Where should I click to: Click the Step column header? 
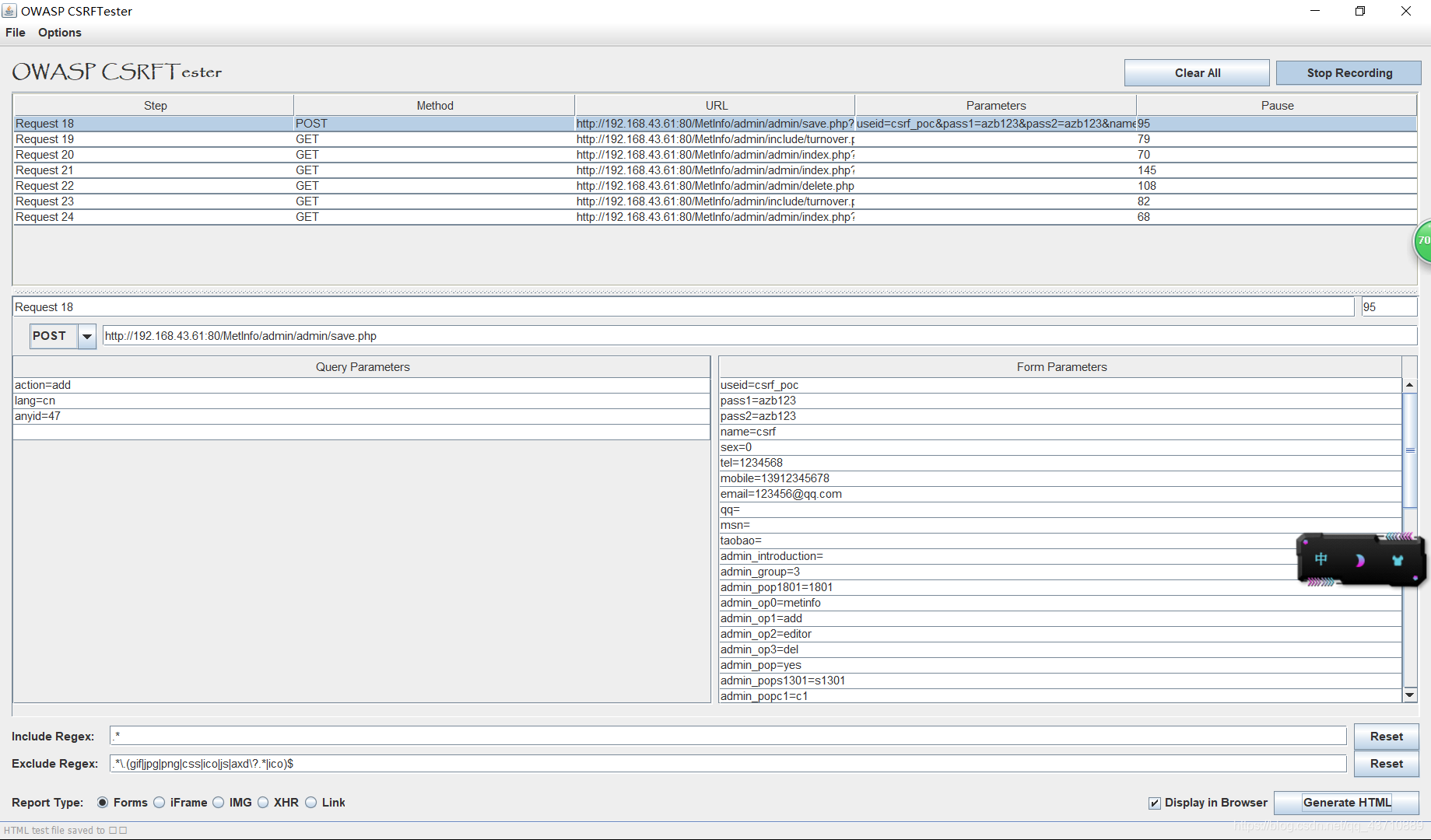click(155, 106)
